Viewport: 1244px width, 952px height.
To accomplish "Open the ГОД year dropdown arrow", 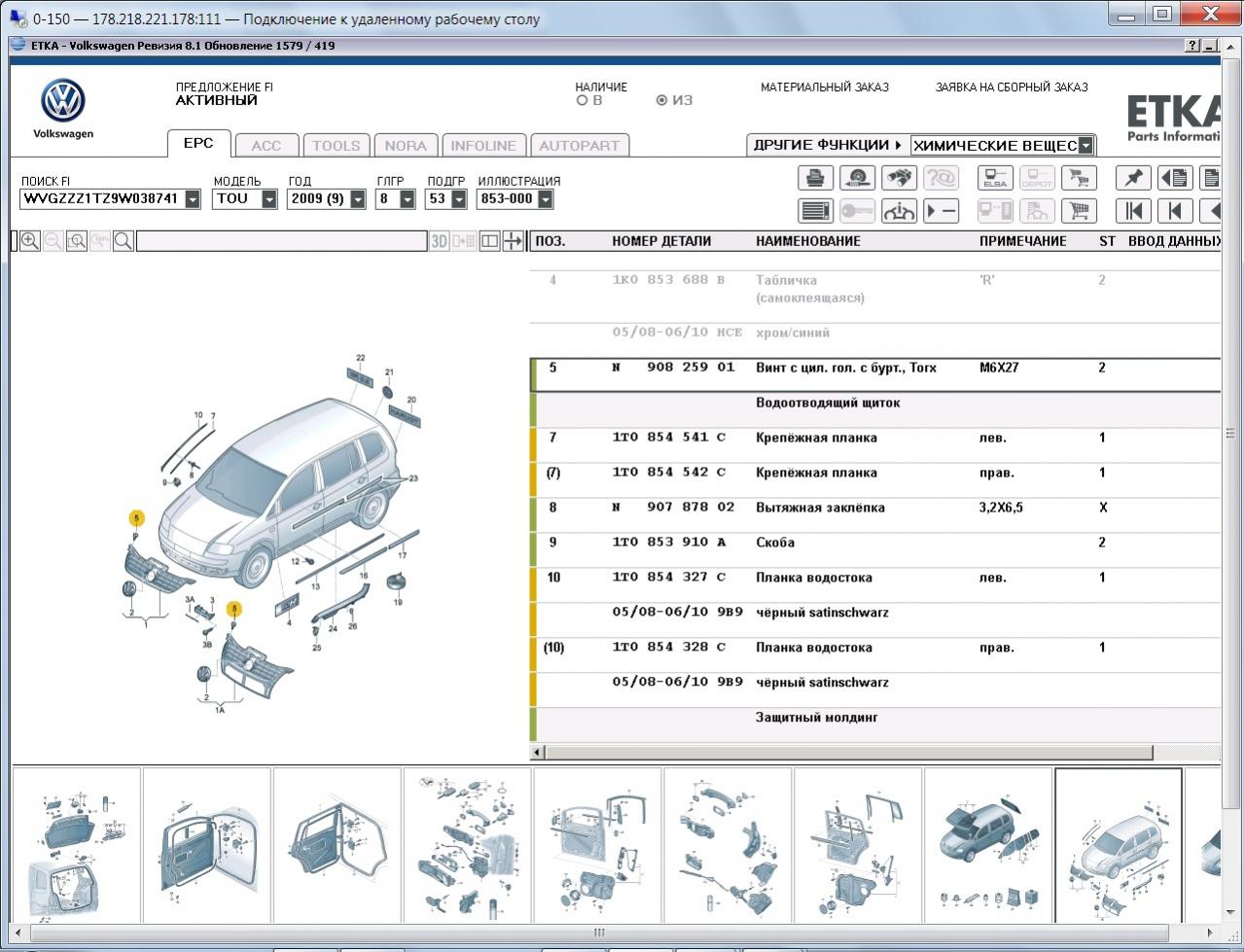I will click(x=358, y=199).
